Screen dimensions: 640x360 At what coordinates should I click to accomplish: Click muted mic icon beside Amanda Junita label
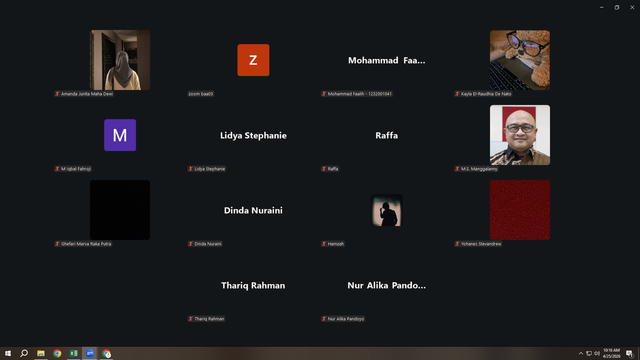pos(57,94)
